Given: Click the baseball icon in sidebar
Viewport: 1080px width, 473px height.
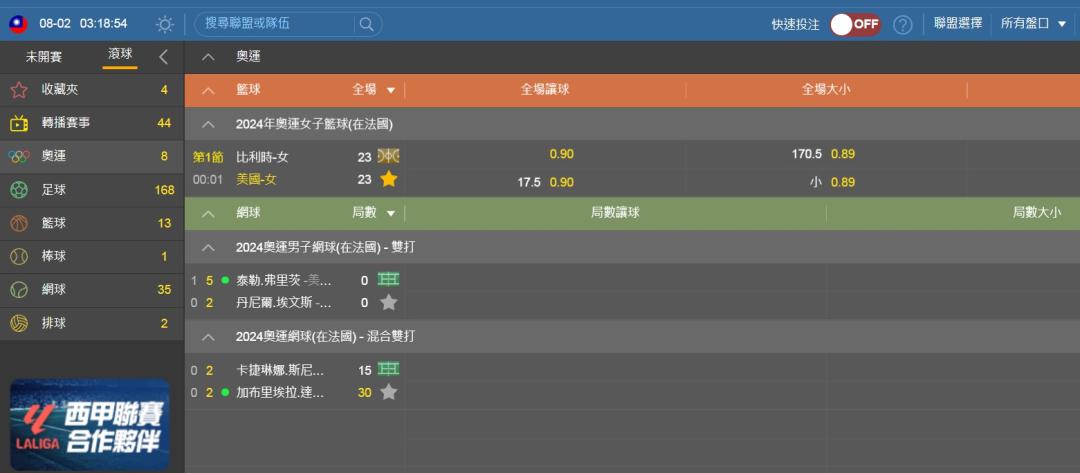Looking at the screenshot, I should 19,257.
